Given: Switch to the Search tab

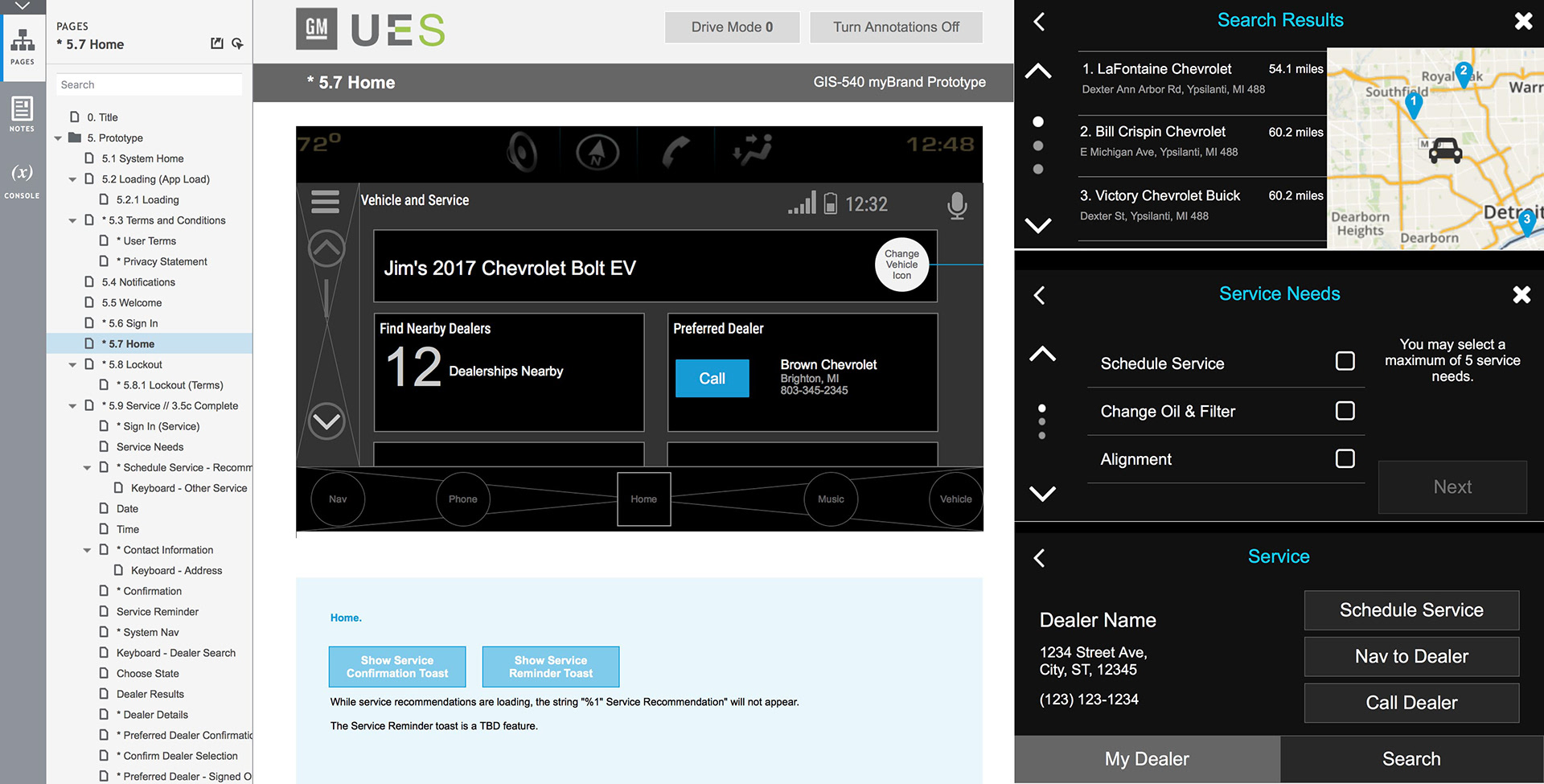Looking at the screenshot, I should pyautogui.click(x=1411, y=759).
